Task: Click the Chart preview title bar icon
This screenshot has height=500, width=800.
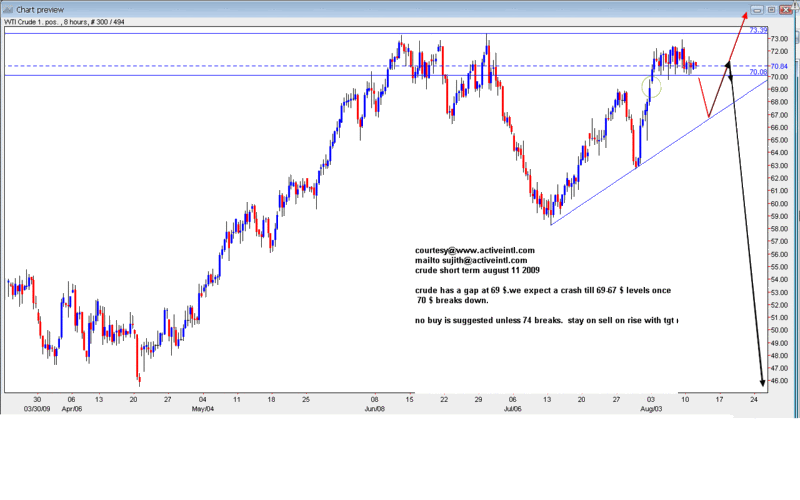Action: (x=8, y=10)
